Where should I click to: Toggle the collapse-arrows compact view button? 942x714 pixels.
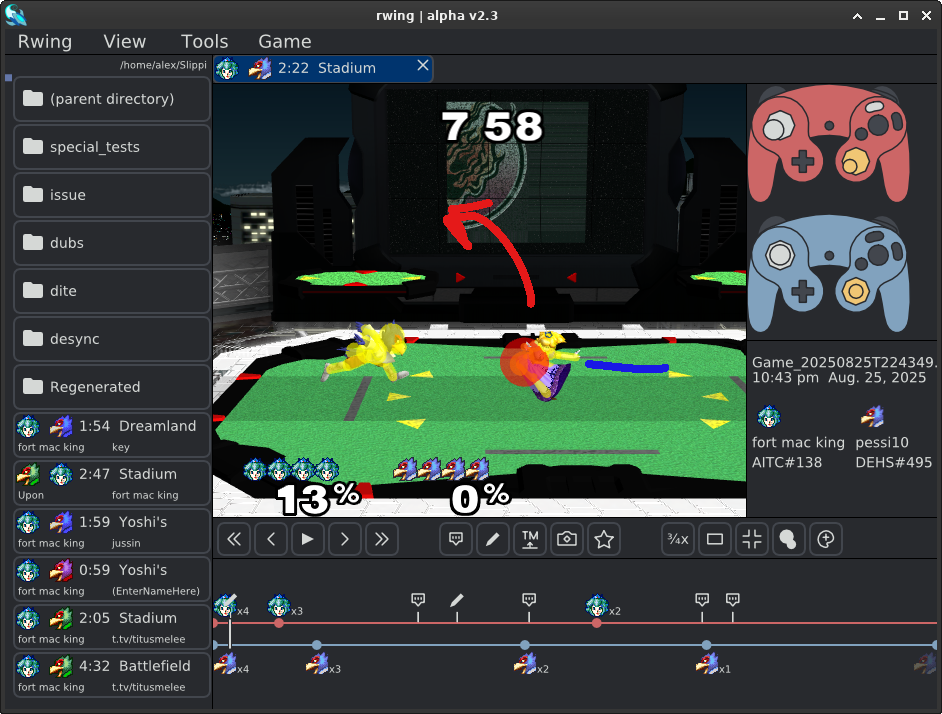click(x=752, y=539)
